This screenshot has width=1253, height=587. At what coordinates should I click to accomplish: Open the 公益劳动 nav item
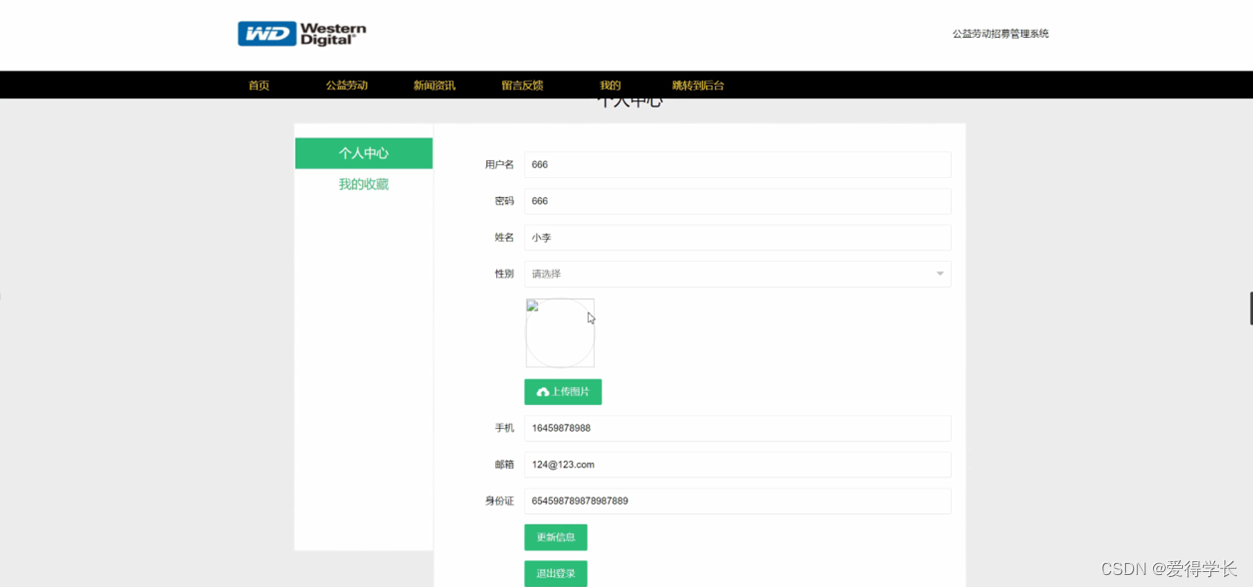[x=346, y=85]
